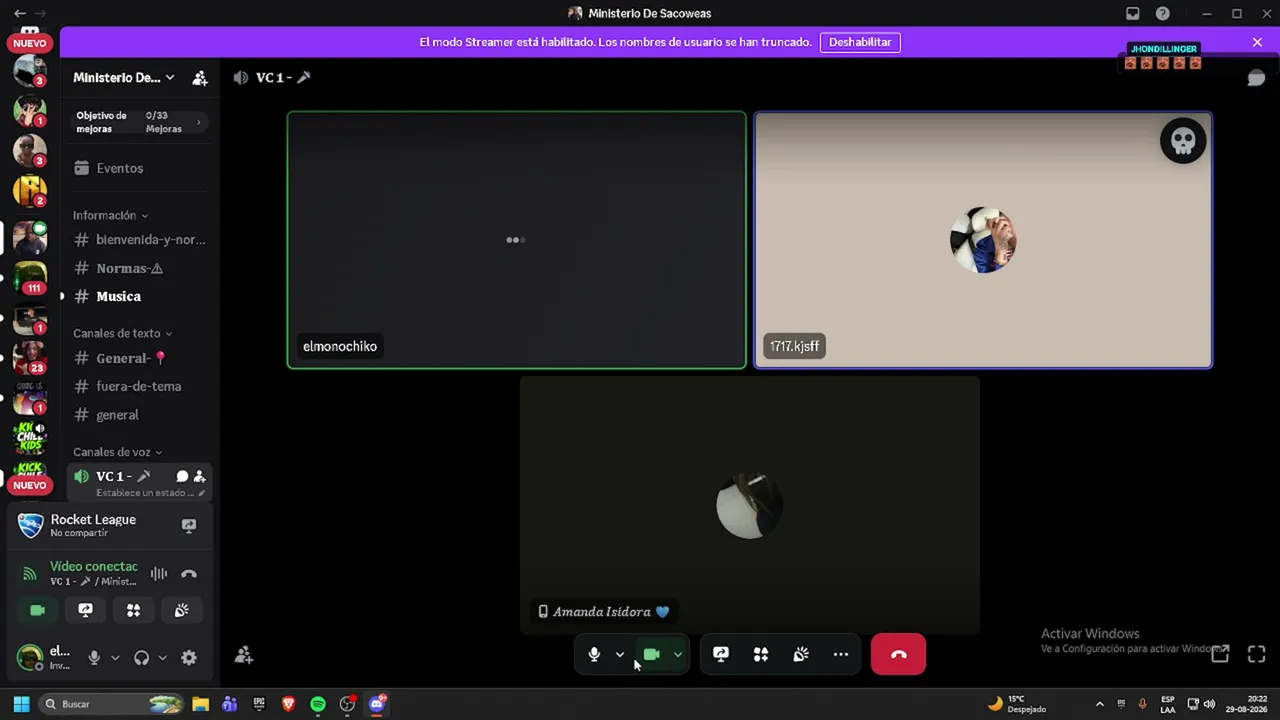1280x720 pixels.
Task: Collapse the Canales de voz category
Action: 117,452
